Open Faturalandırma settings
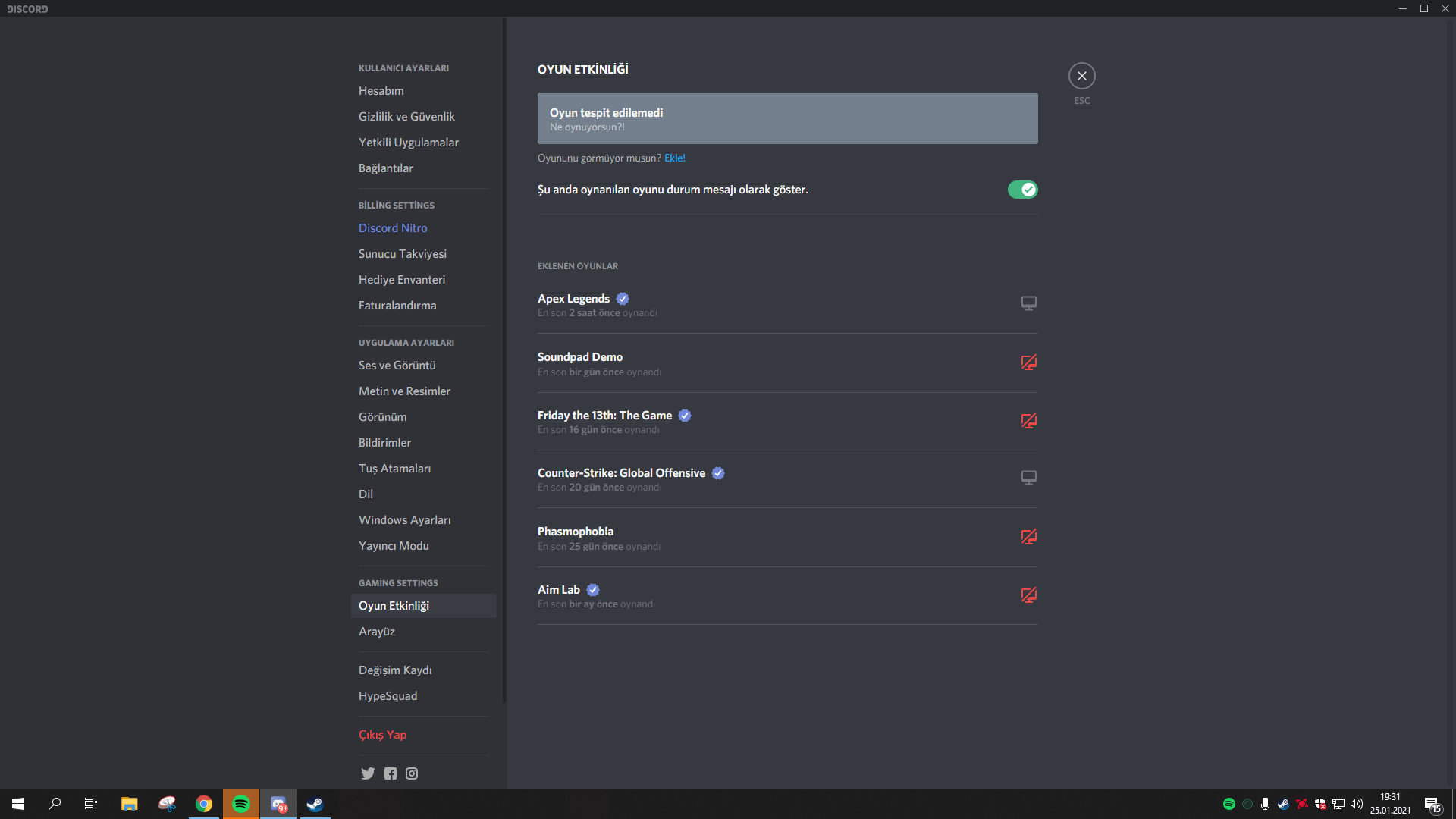1456x819 pixels. [x=424, y=306]
